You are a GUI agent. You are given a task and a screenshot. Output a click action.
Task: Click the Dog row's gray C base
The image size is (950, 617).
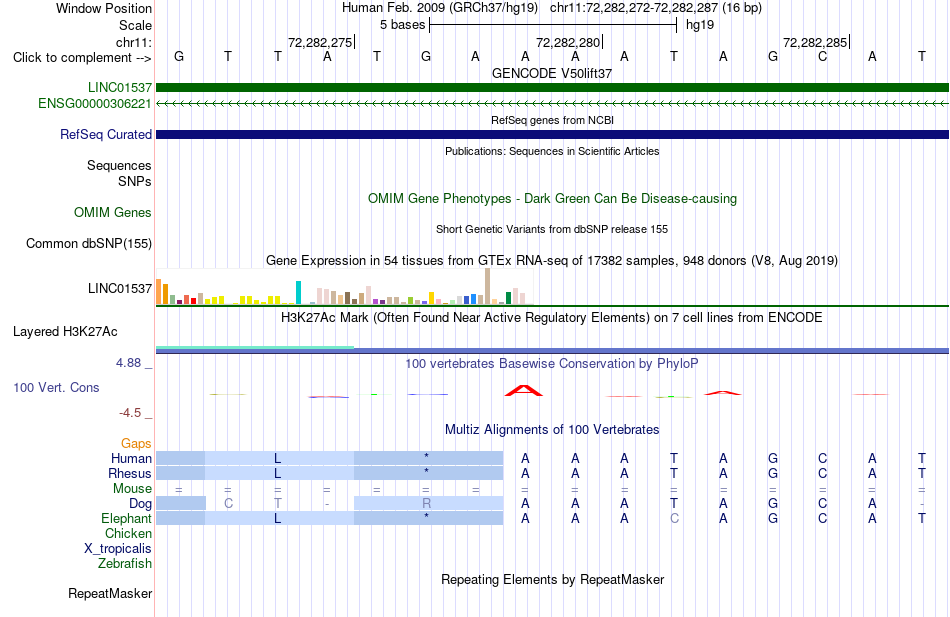pyautogui.click(x=228, y=503)
